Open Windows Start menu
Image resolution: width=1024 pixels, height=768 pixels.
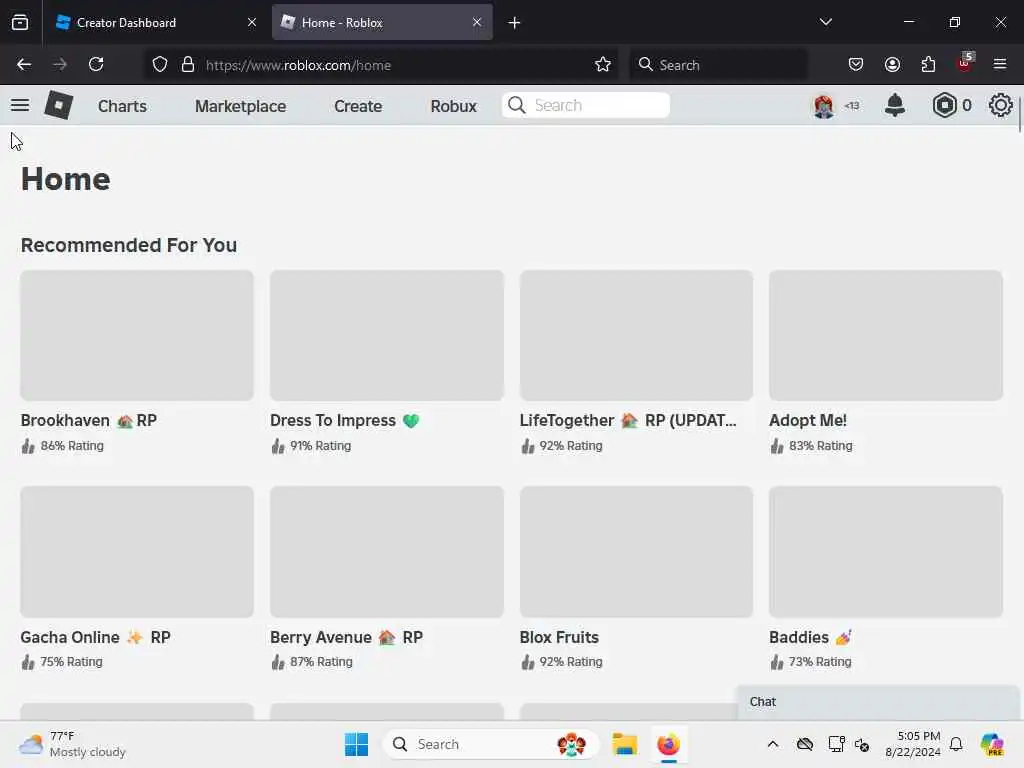pos(357,744)
